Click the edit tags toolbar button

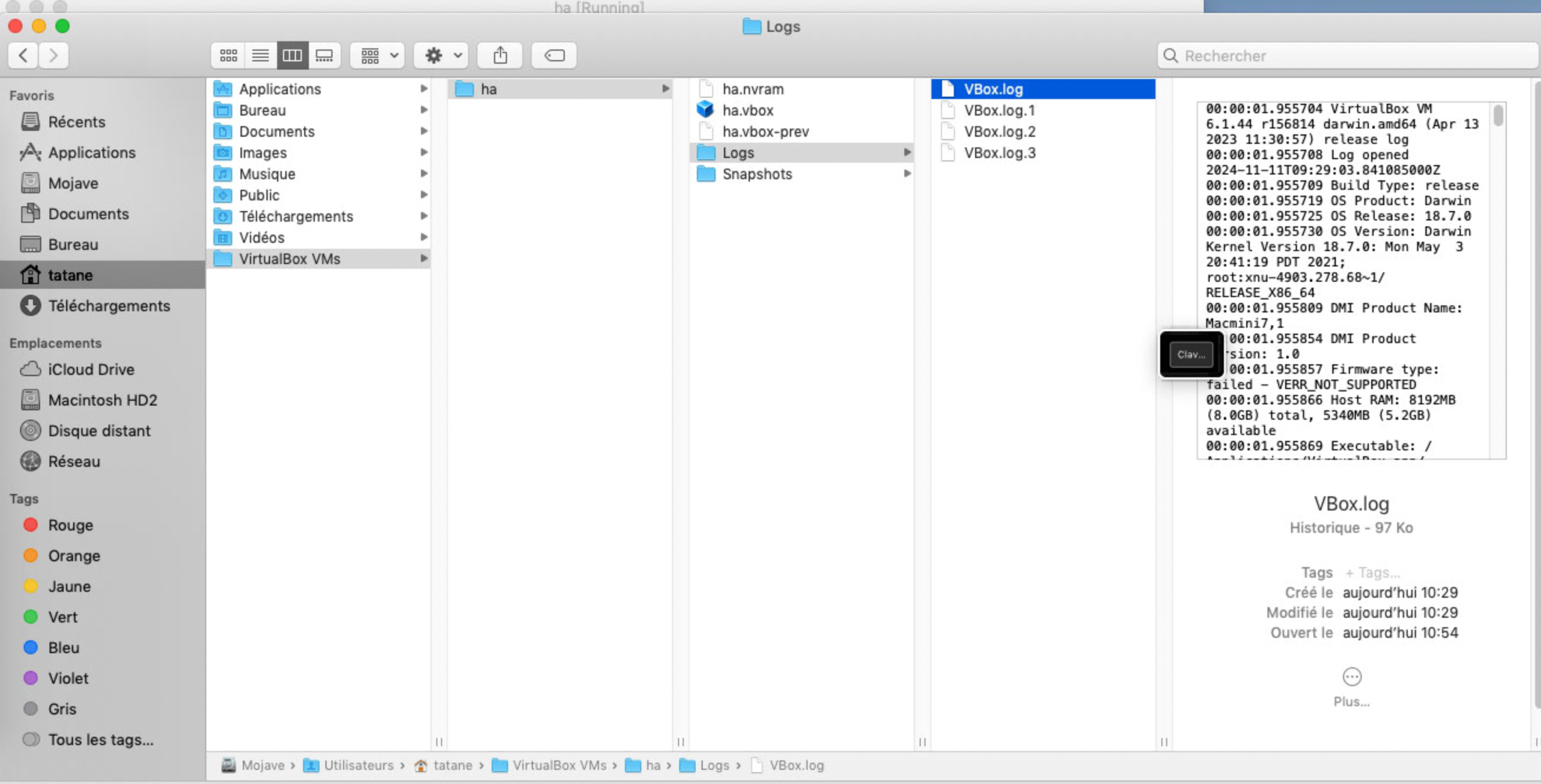554,55
